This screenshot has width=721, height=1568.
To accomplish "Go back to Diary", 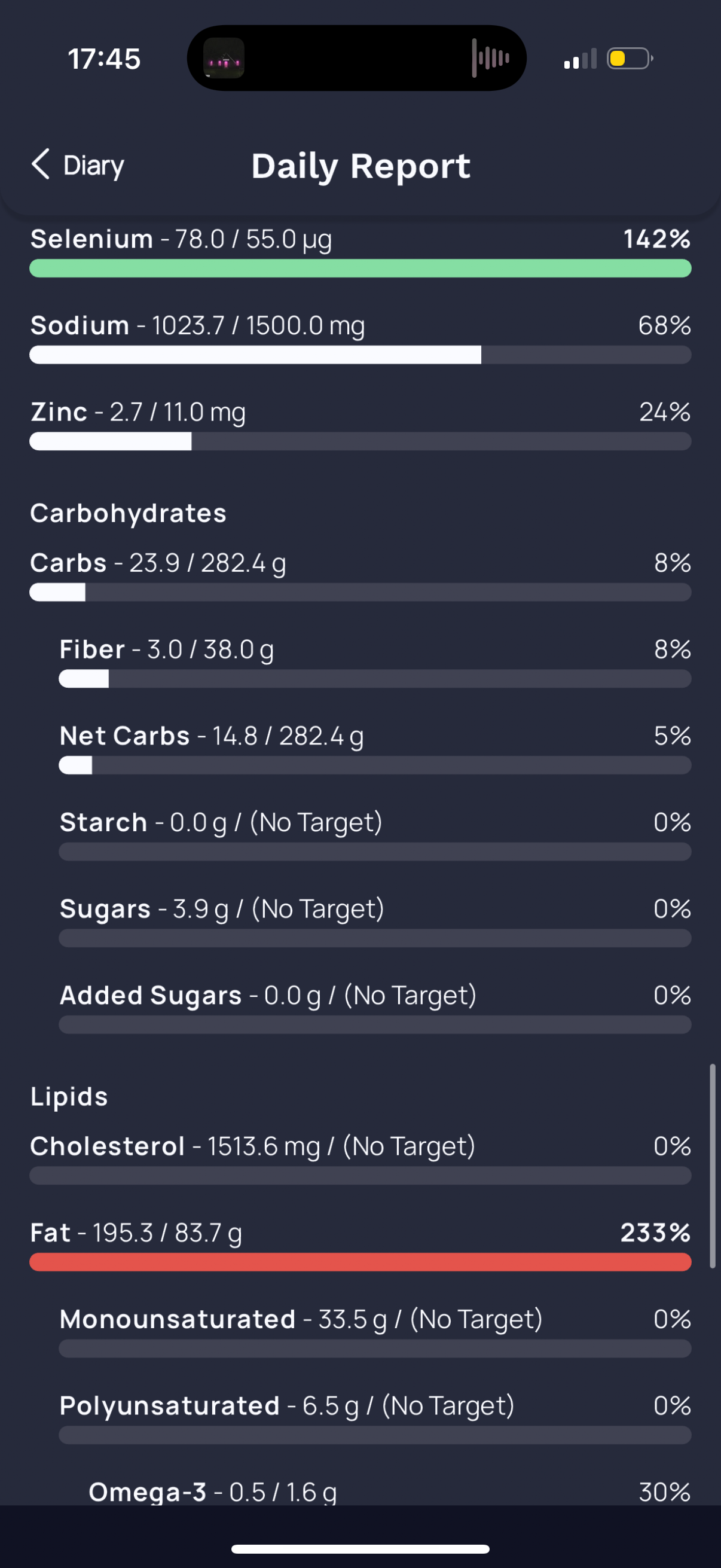I will pos(93,166).
